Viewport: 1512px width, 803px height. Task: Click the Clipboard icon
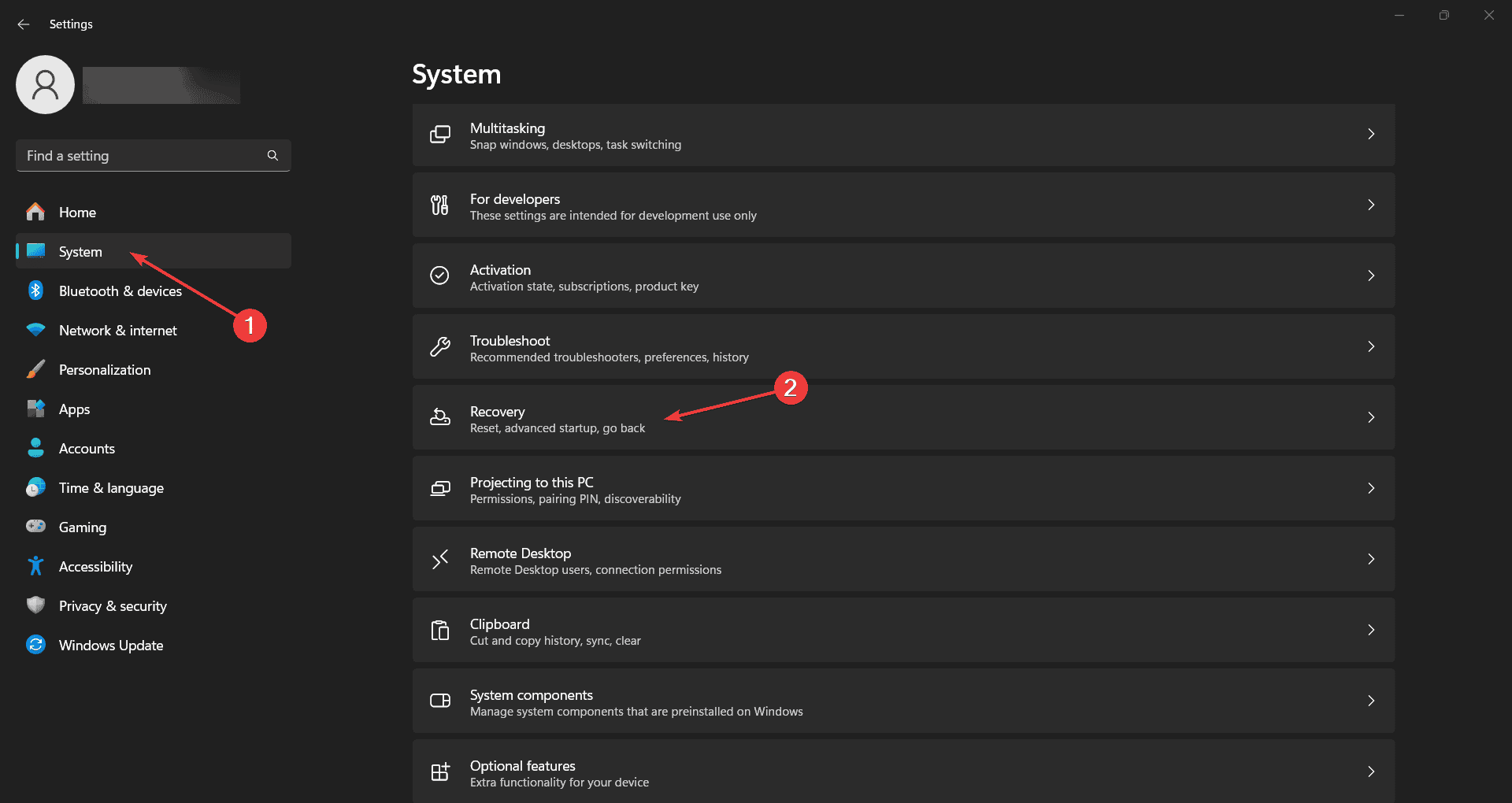[440, 630]
